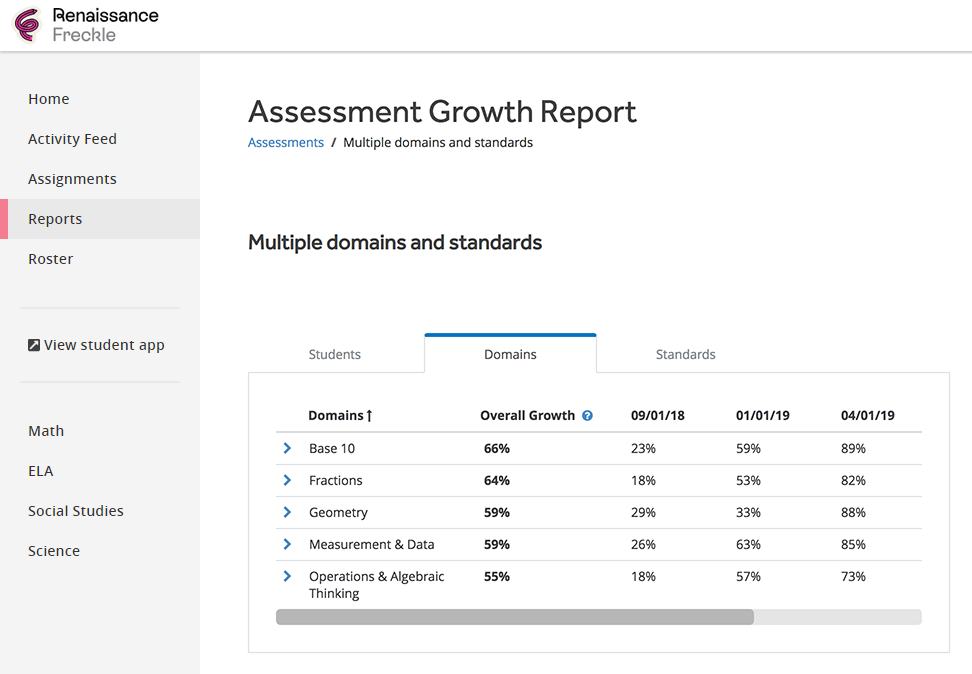Follow the Assessments breadcrumb link
Screen dimensions: 972x674
(286, 143)
